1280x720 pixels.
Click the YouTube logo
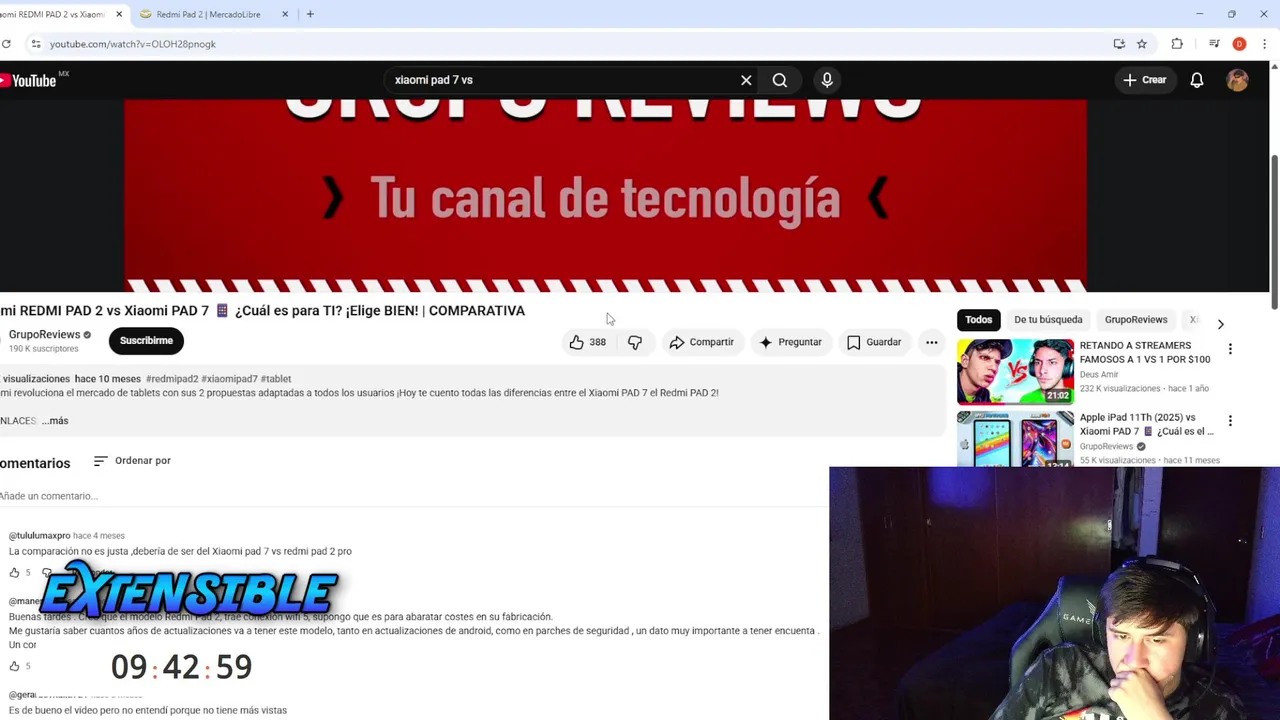point(30,80)
